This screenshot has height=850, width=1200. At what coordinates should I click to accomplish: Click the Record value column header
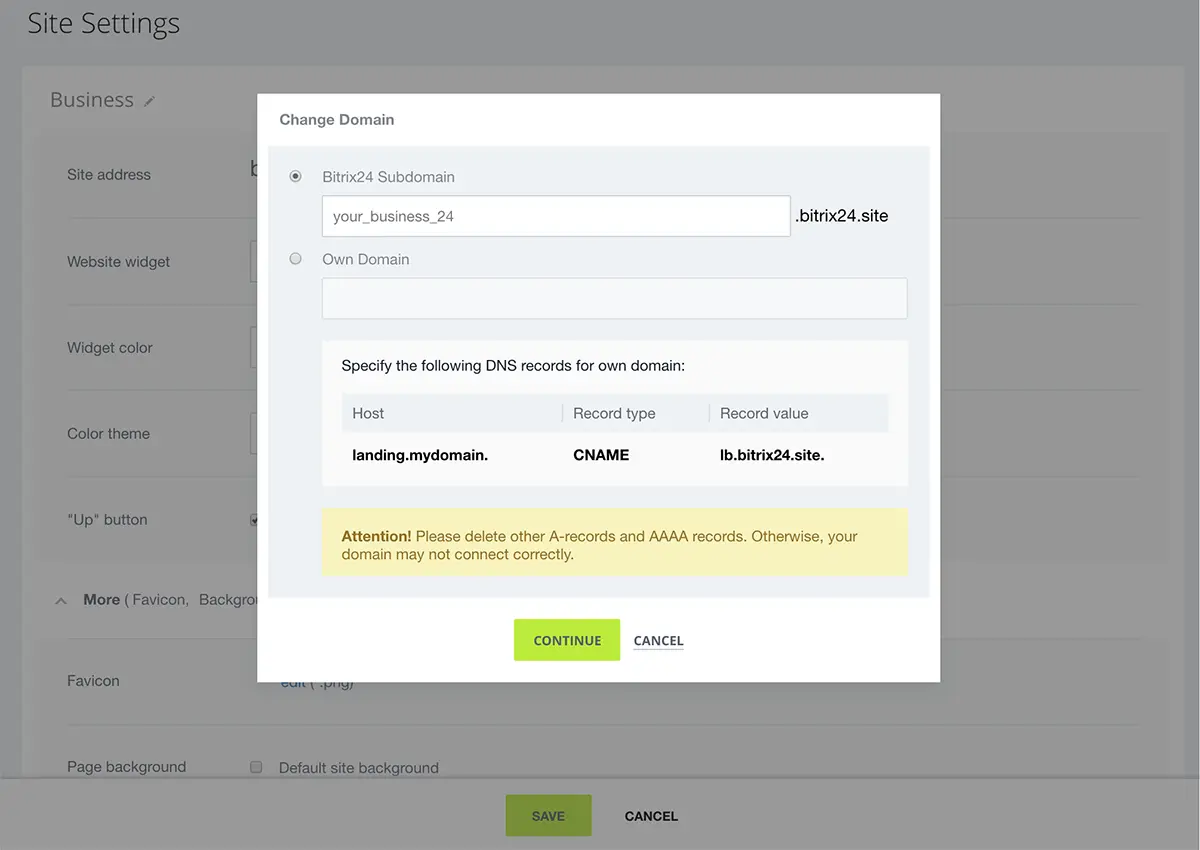click(764, 413)
